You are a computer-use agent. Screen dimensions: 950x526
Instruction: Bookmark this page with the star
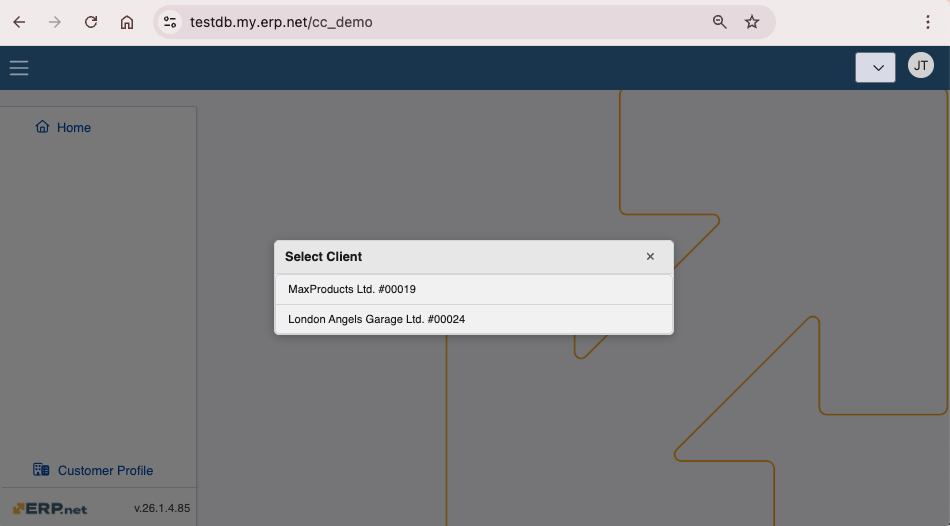(752, 22)
